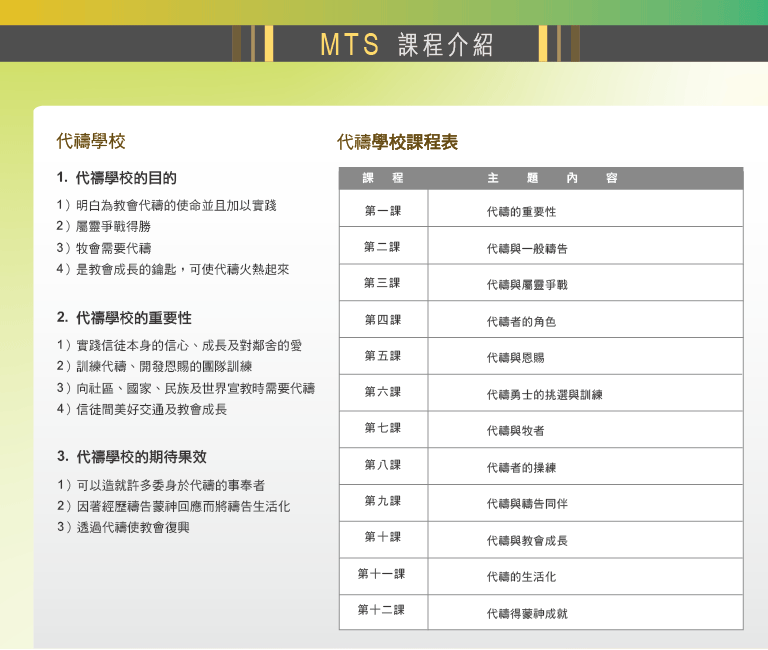Click the table cell '代禱與屬靈爭戰'
The height and width of the screenshot is (650, 768).
[527, 285]
